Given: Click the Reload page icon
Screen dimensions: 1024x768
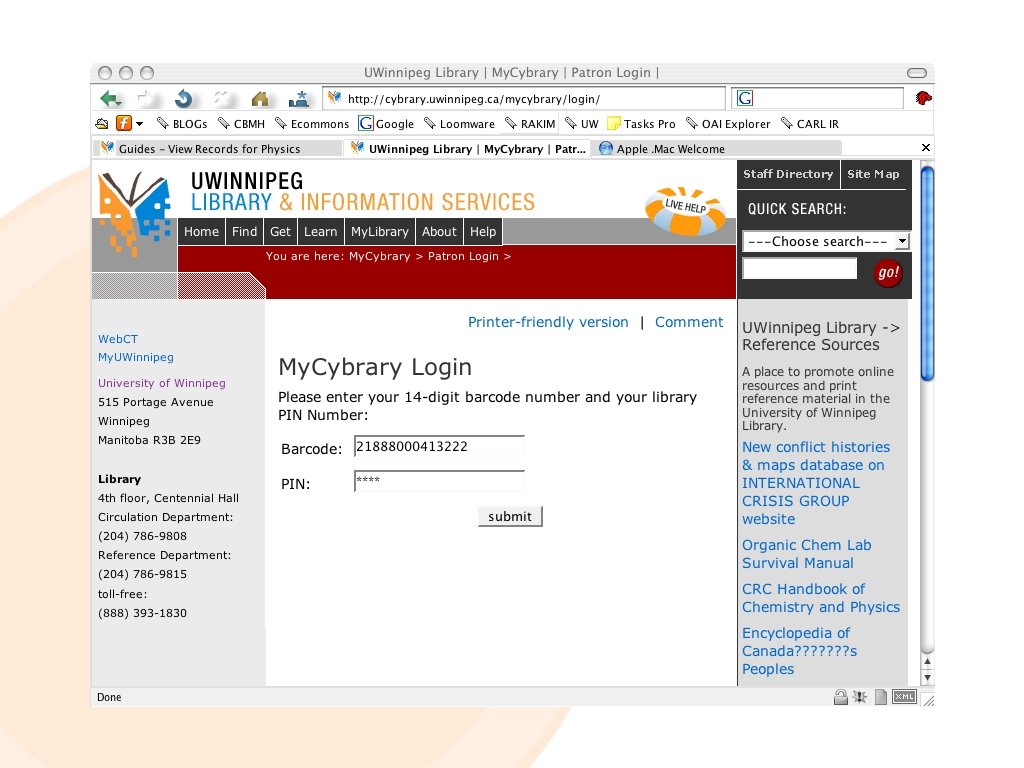Looking at the screenshot, I should tap(184, 99).
